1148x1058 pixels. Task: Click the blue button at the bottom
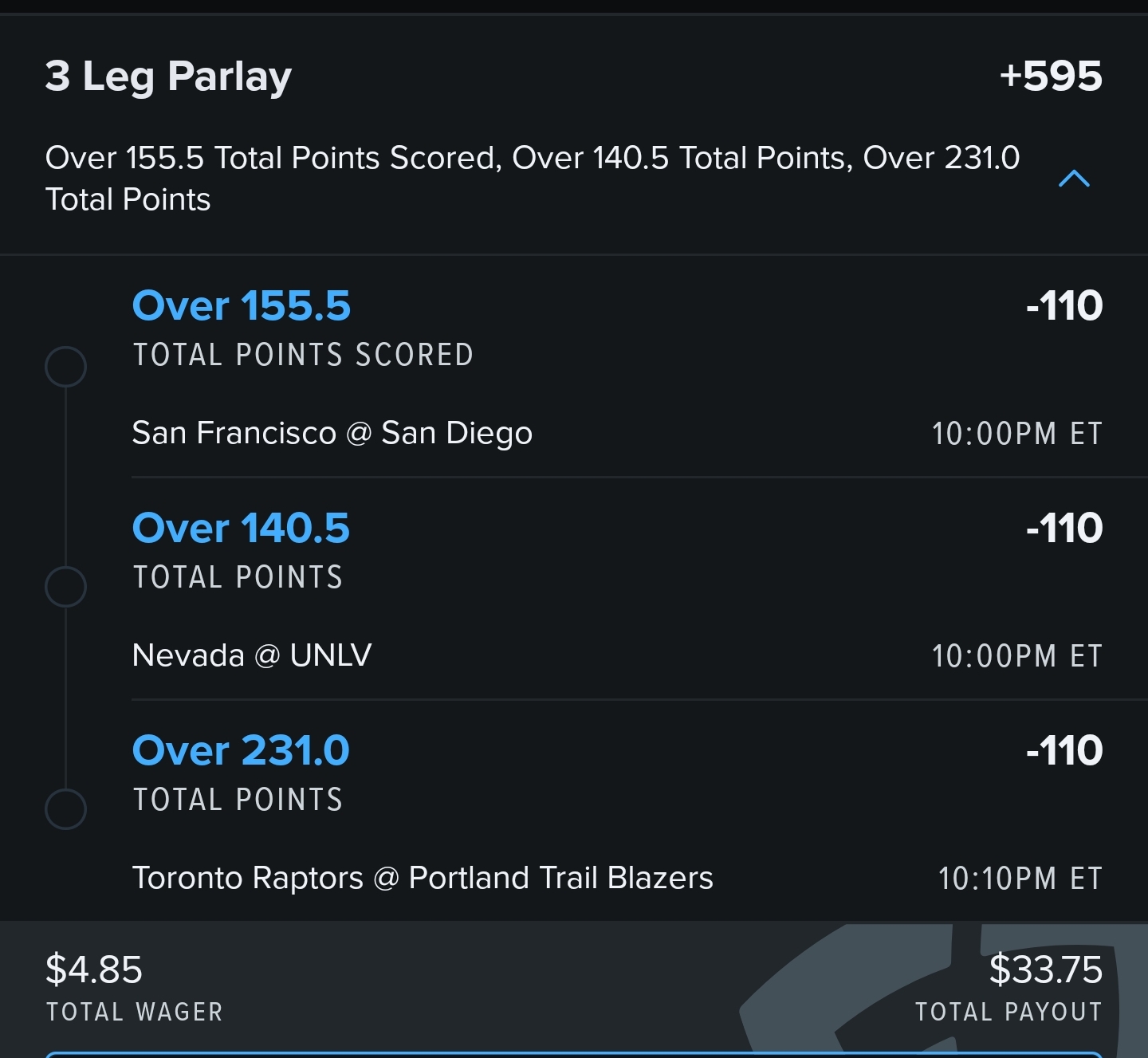pyautogui.click(x=574, y=1052)
